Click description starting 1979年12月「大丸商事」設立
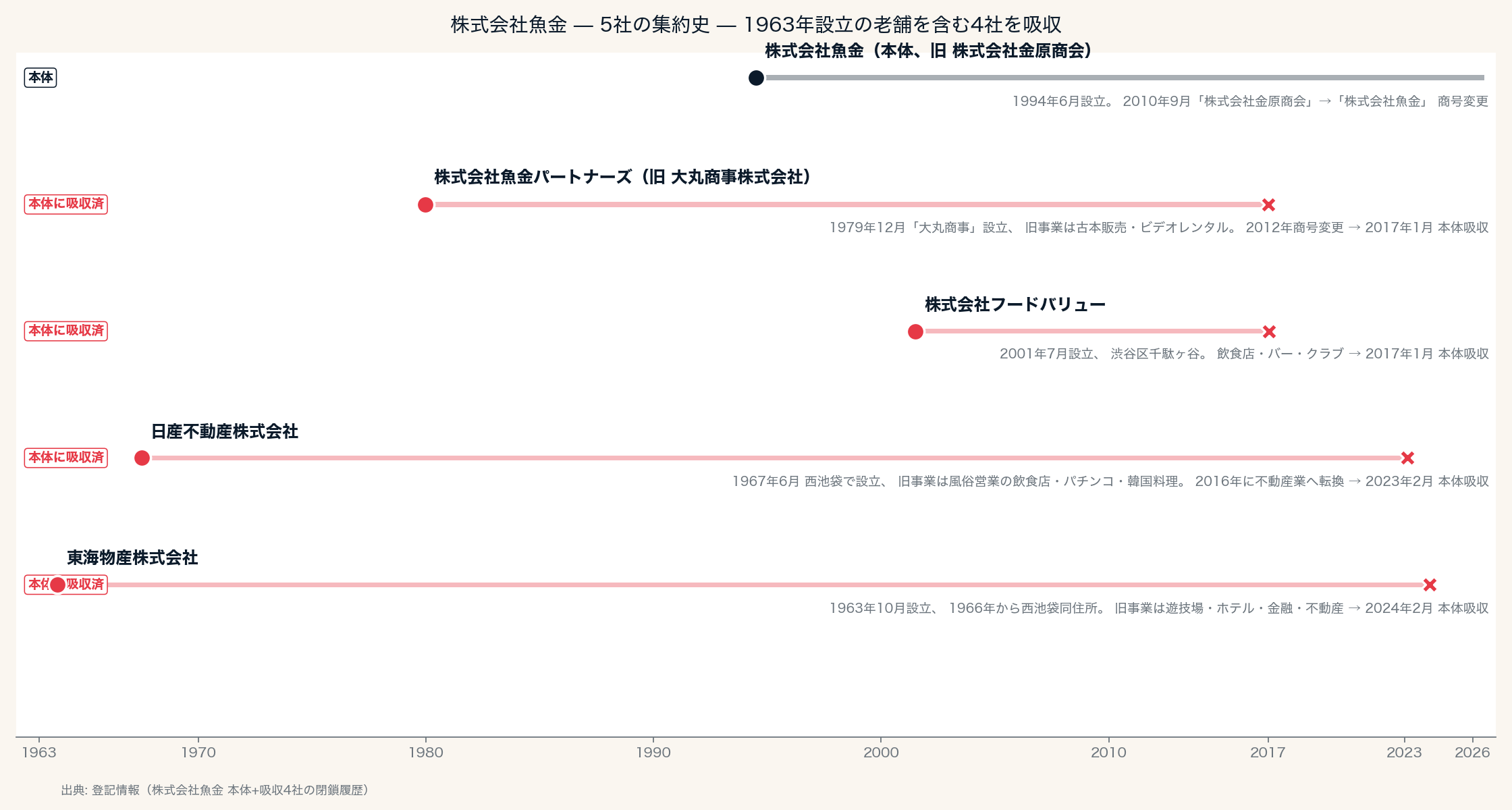1512x810 pixels. tap(1159, 227)
